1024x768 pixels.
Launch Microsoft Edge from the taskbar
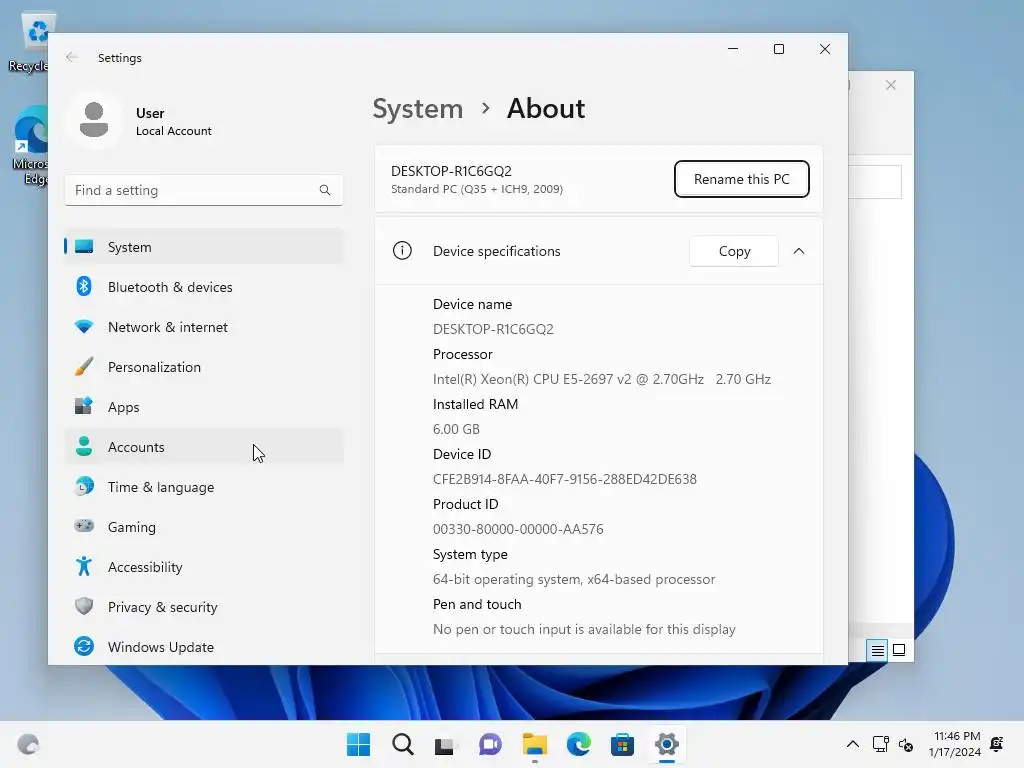click(579, 744)
